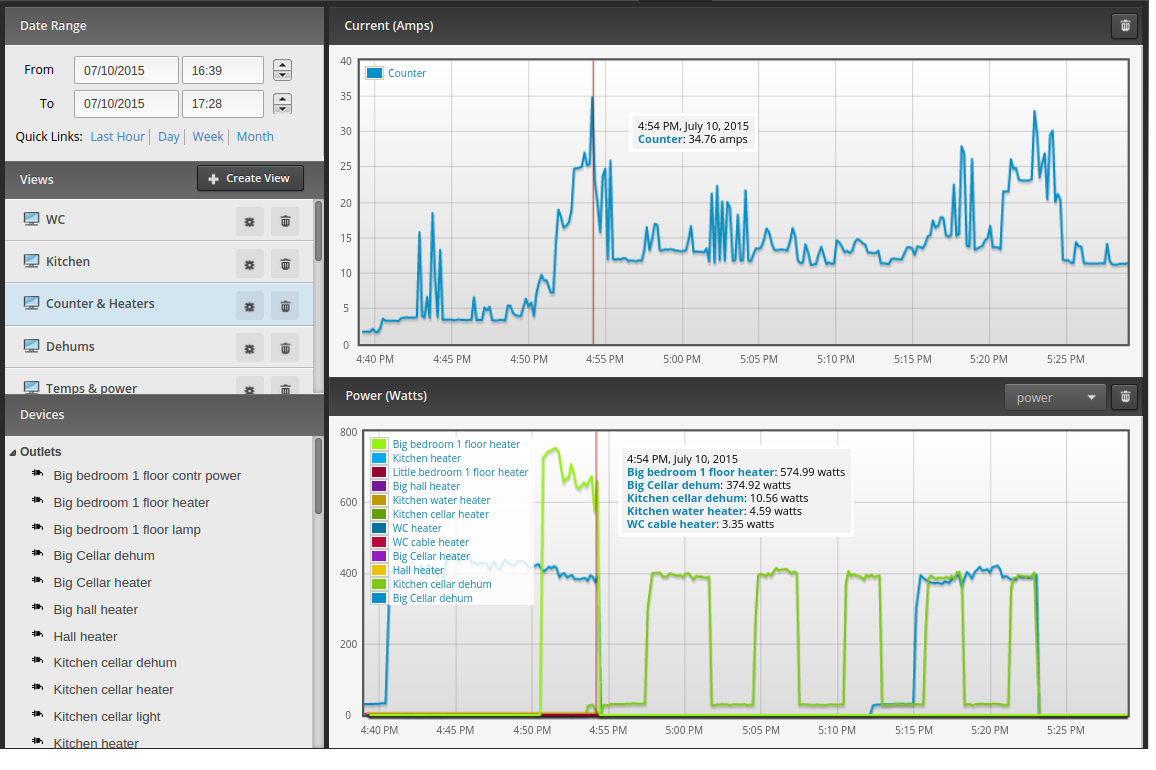The image size is (1156, 770).
Task: Delete the Dehums view with trash icon
Action: point(285,348)
